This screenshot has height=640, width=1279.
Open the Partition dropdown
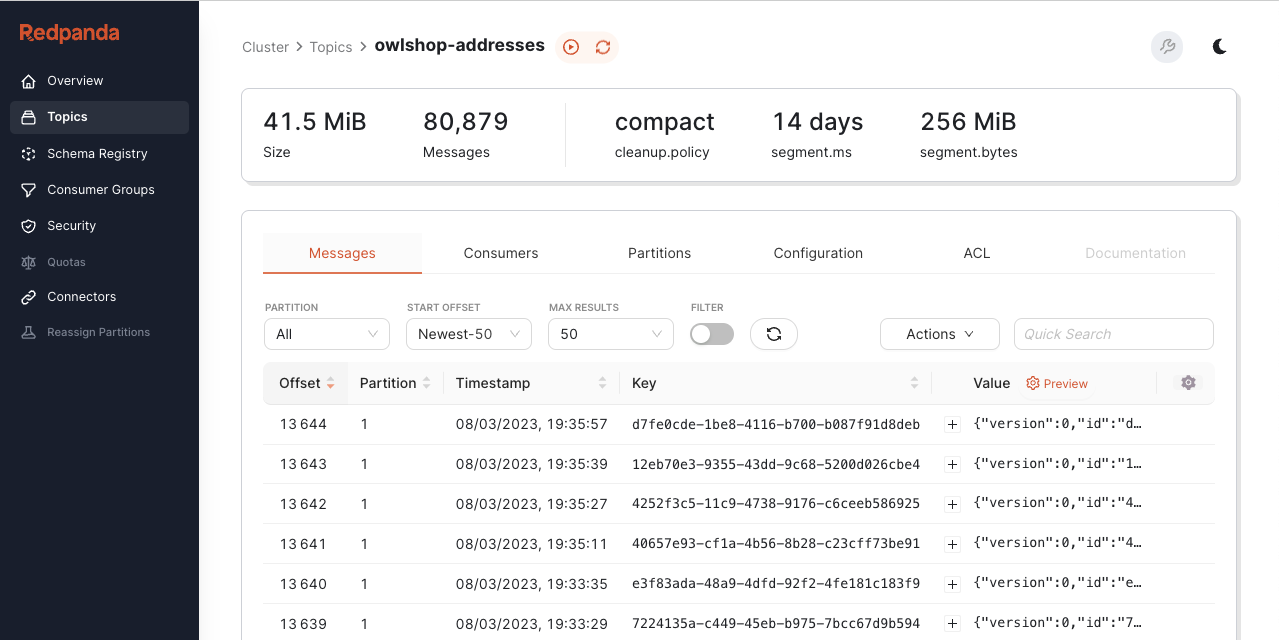326,333
